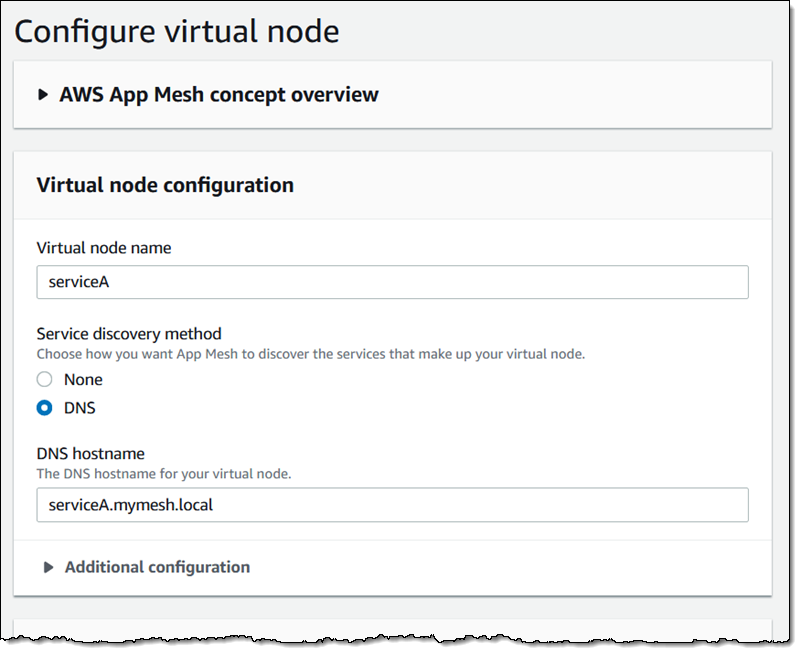Click the 'DNS' option label text
The width and height of the screenshot is (800, 653).
coord(80,408)
